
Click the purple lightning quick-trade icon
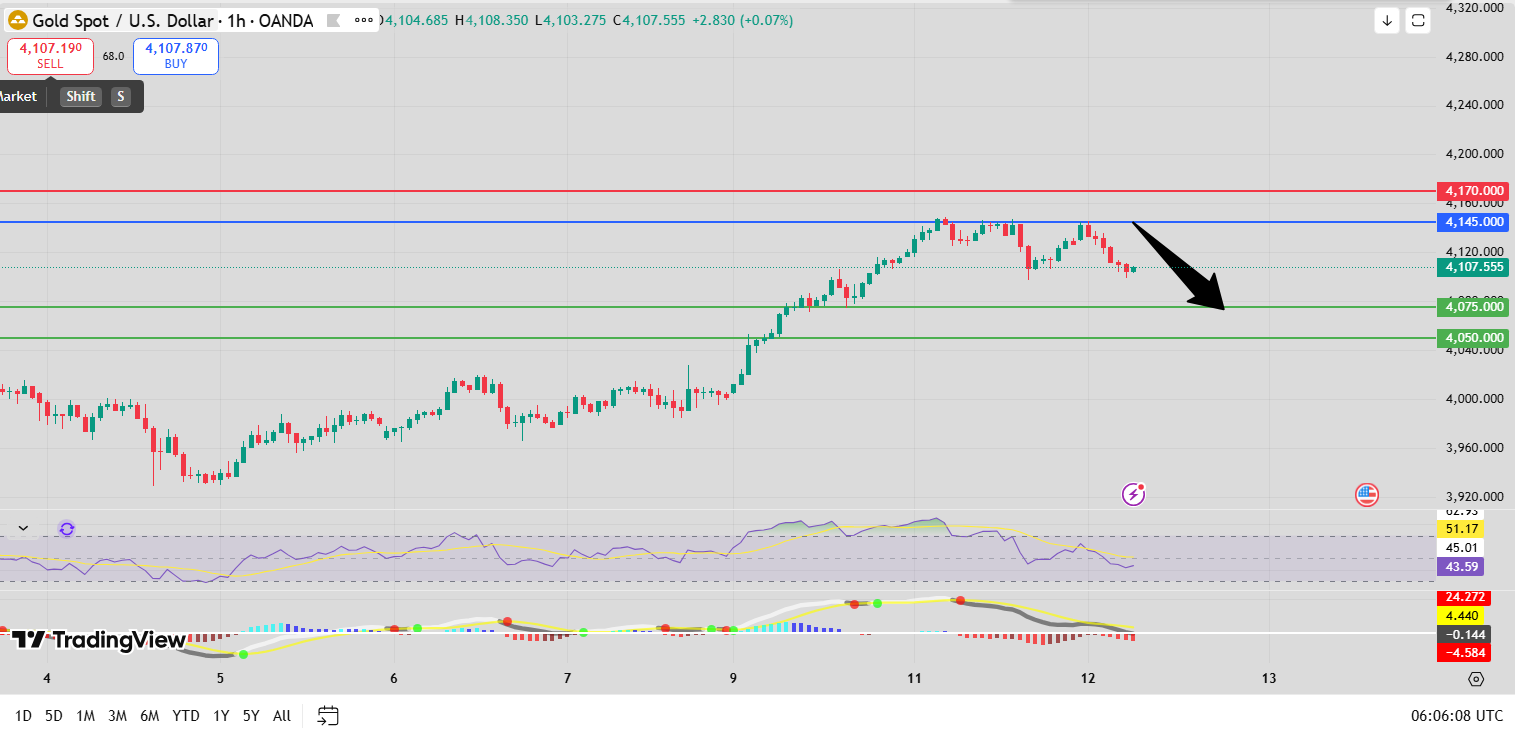tap(1132, 494)
